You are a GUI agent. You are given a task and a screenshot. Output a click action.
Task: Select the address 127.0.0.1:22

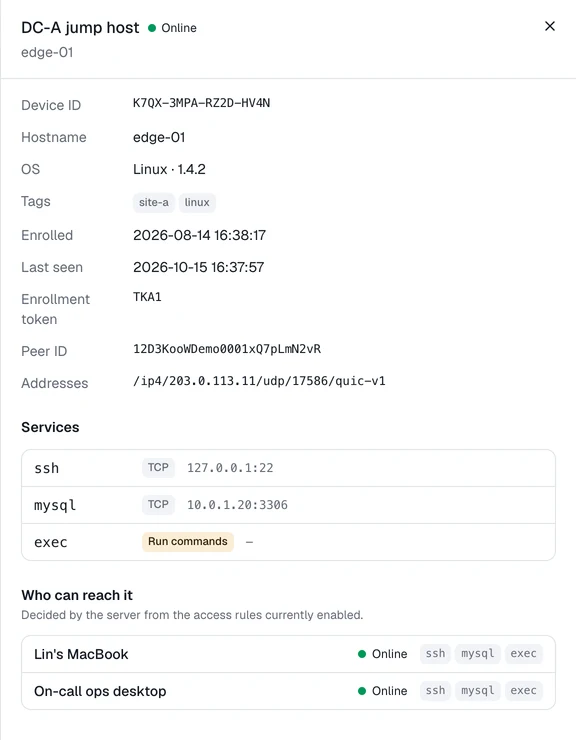click(x=230, y=468)
